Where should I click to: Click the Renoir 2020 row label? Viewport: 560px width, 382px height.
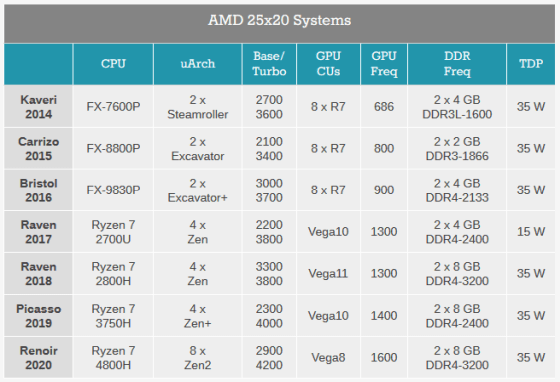pos(38,358)
